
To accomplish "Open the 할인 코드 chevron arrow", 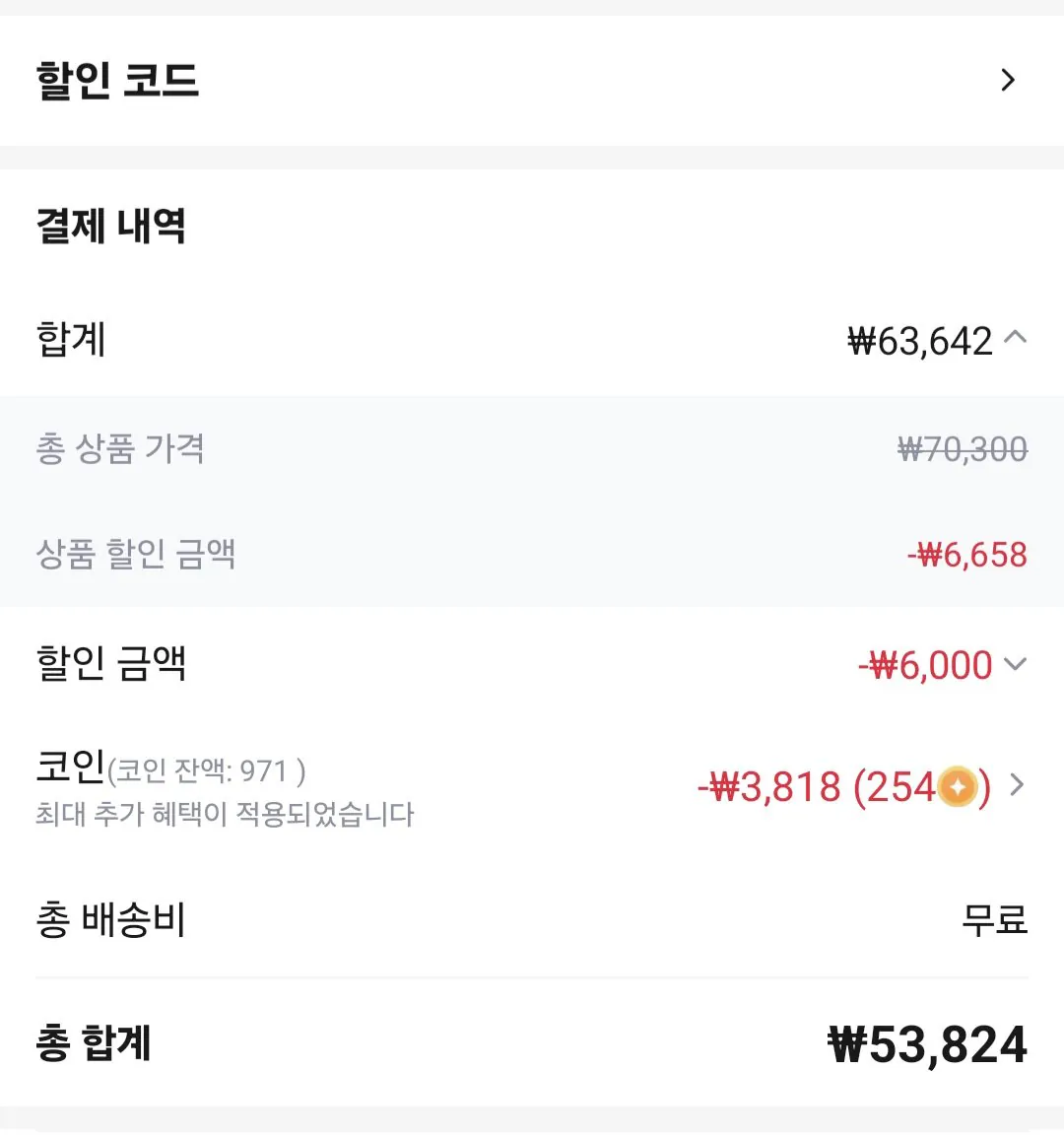I will [1007, 80].
